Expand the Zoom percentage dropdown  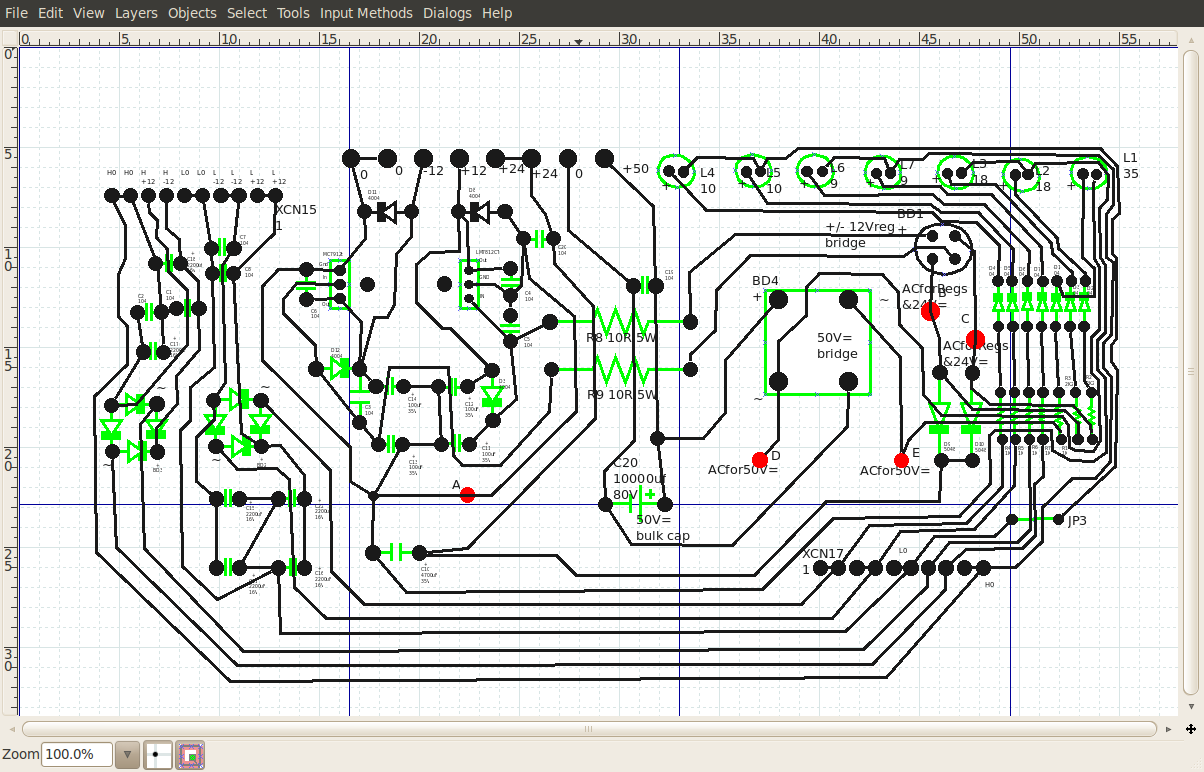point(127,755)
